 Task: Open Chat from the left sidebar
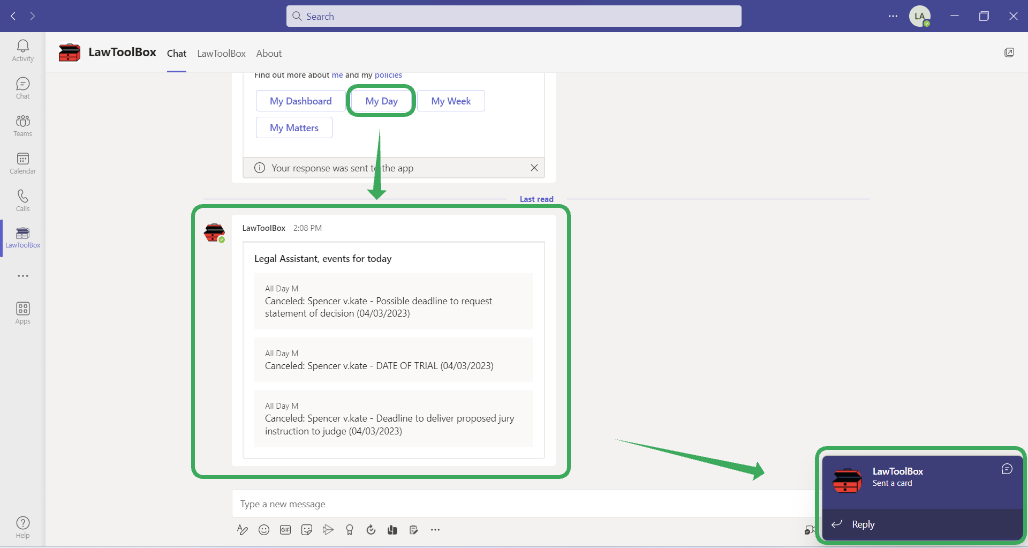pos(22,88)
